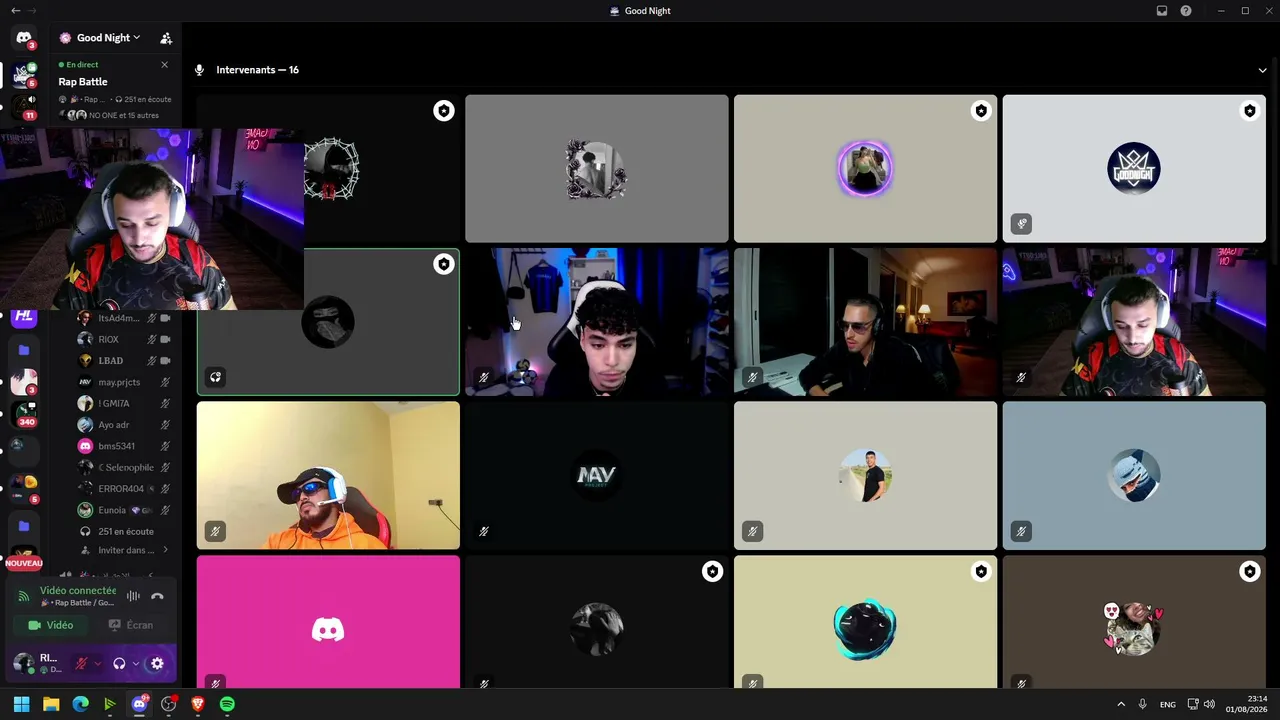
Task: Open Discord direct messages home icon
Action: (x=24, y=38)
